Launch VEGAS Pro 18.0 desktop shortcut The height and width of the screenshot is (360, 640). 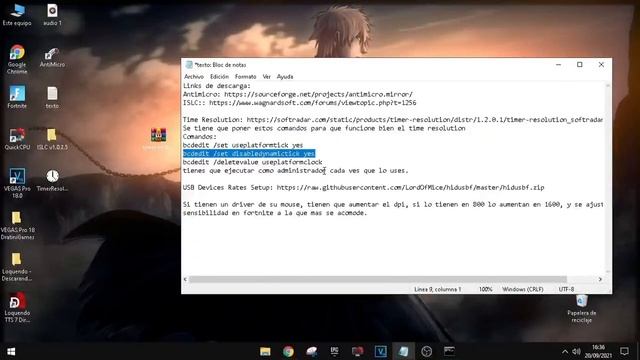(x=17, y=184)
